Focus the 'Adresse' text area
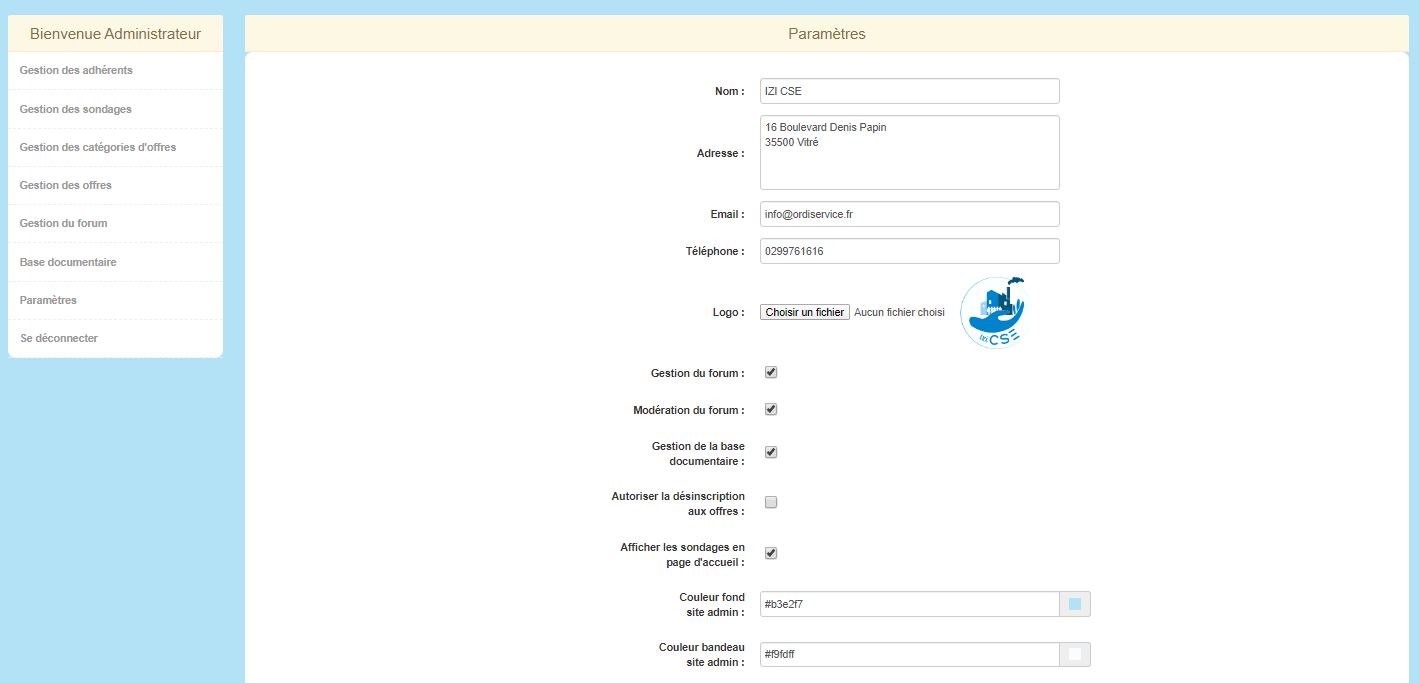The height and width of the screenshot is (683, 1419). 909,152
